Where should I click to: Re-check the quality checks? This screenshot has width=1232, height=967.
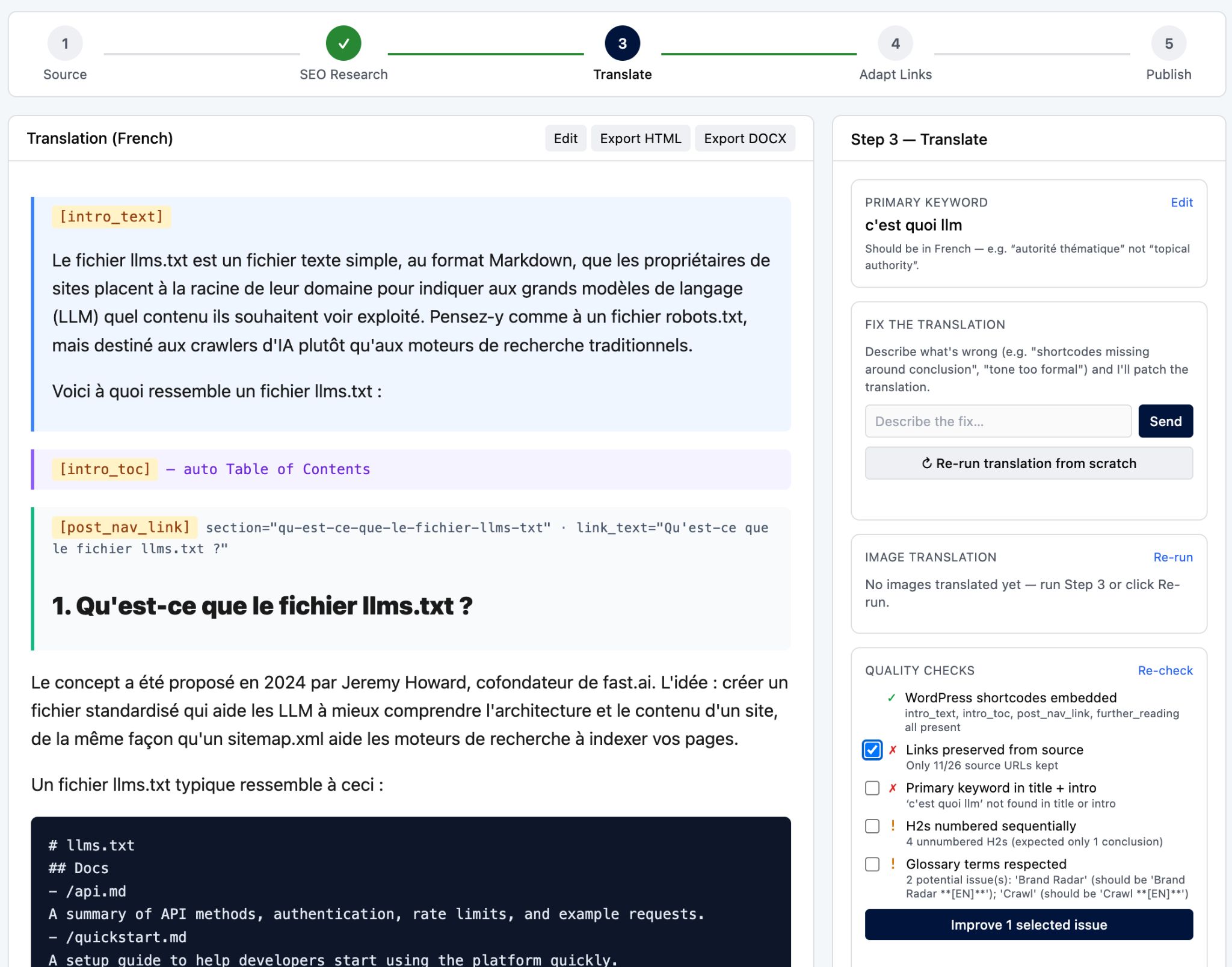tap(1165, 670)
